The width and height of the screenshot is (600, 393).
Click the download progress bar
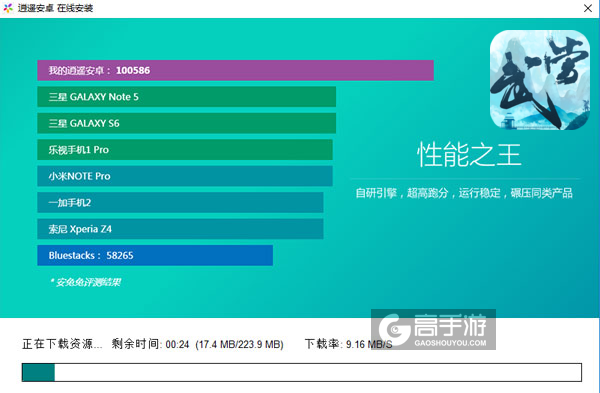[302, 372]
